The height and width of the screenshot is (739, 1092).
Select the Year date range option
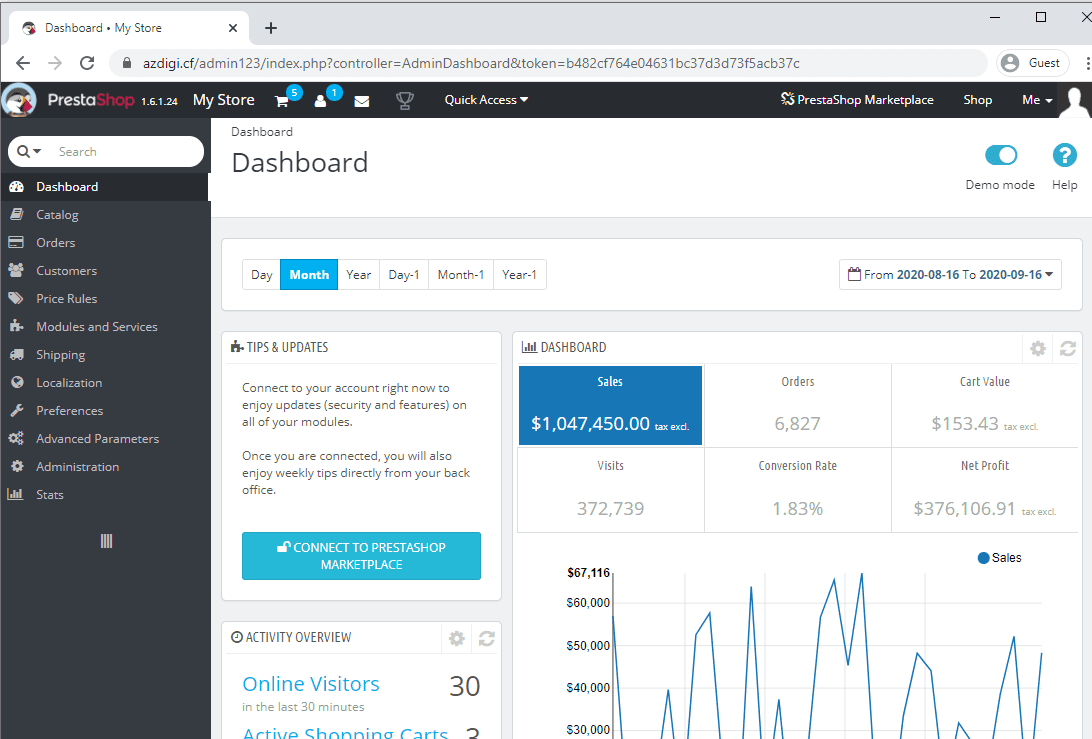(358, 275)
